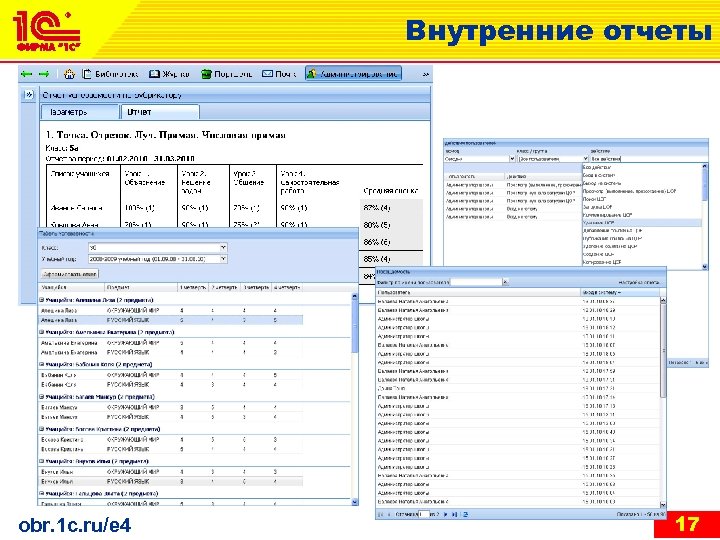The width and height of the screenshot is (720, 540).
Task: Go to the last page in the pager
Action: tap(455, 515)
